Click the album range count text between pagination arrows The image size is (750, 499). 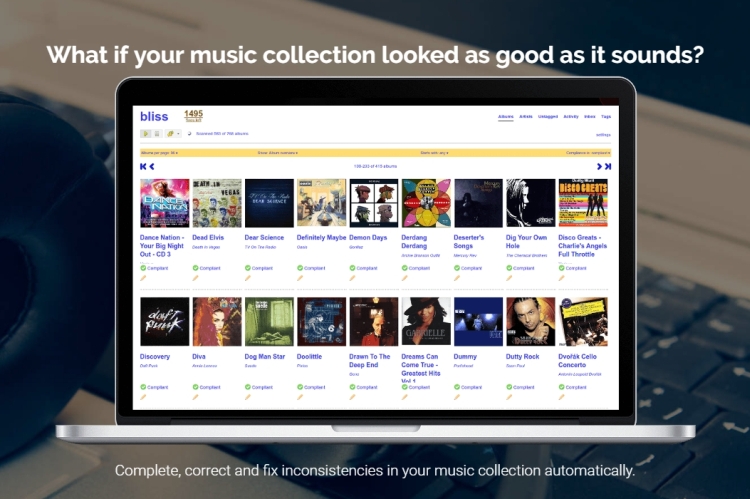coord(375,166)
